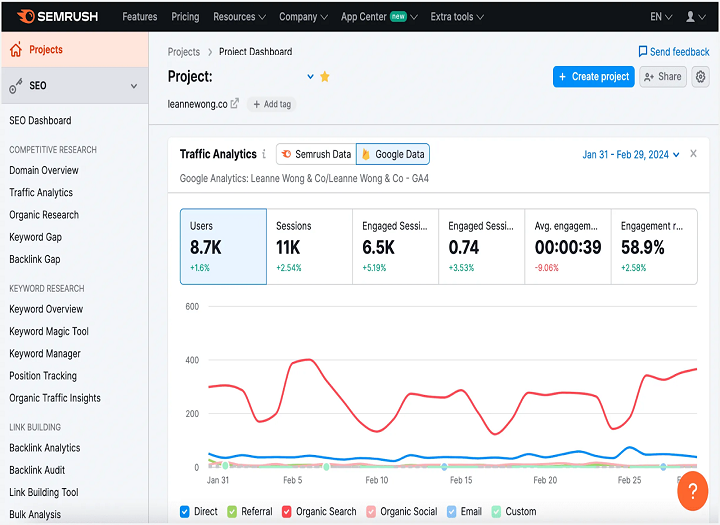
Task: Open Backlink Audit in the sidebar
Action: pos(37,470)
